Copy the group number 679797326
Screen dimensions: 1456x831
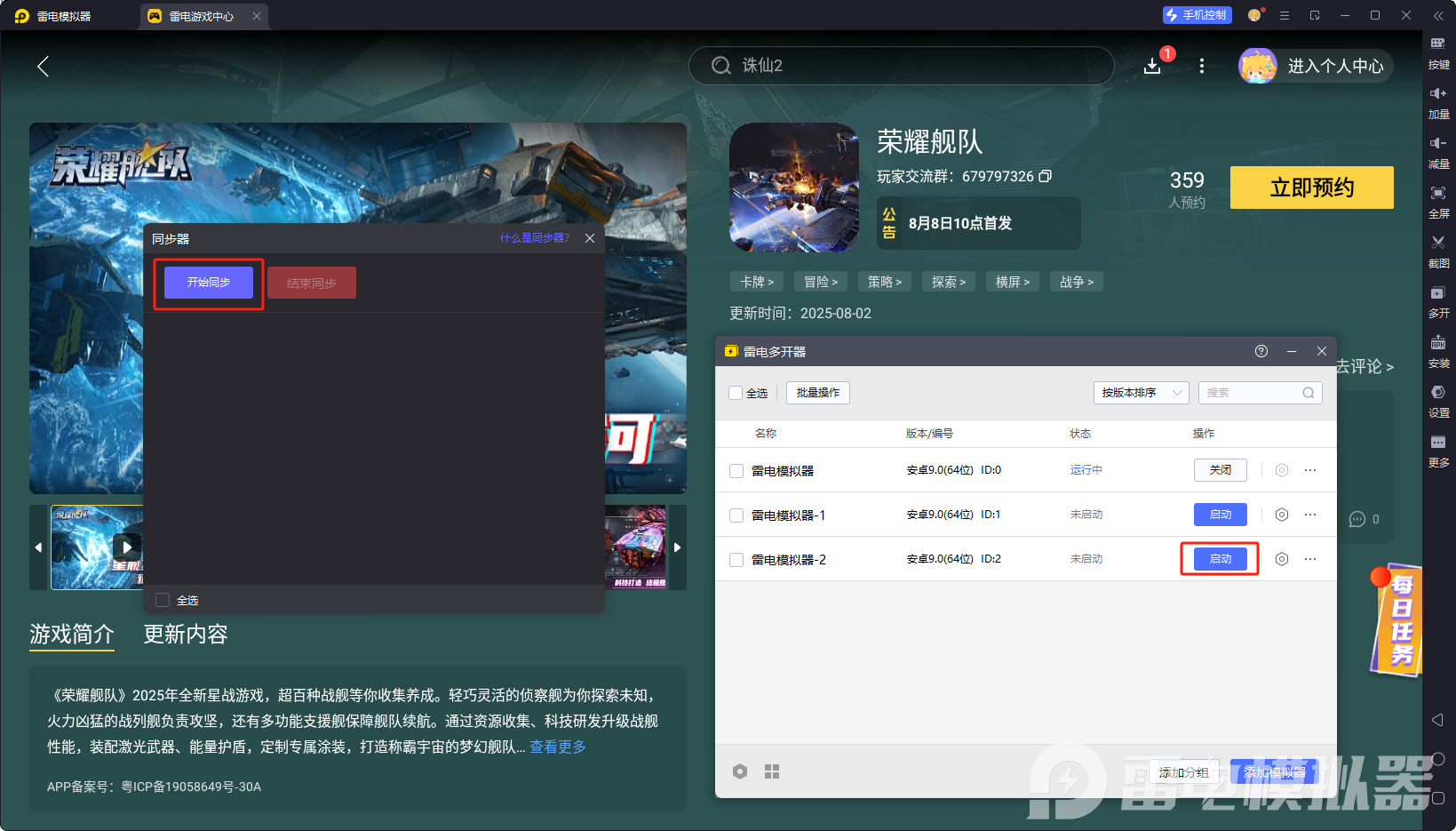click(x=1046, y=176)
